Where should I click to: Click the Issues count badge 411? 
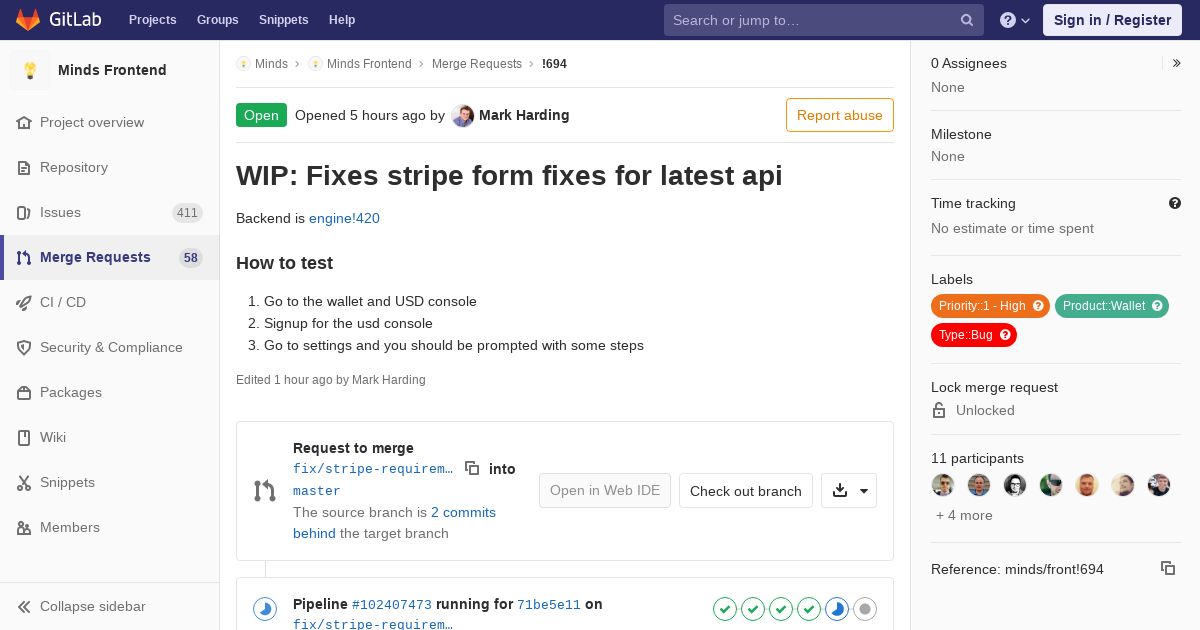(x=187, y=213)
